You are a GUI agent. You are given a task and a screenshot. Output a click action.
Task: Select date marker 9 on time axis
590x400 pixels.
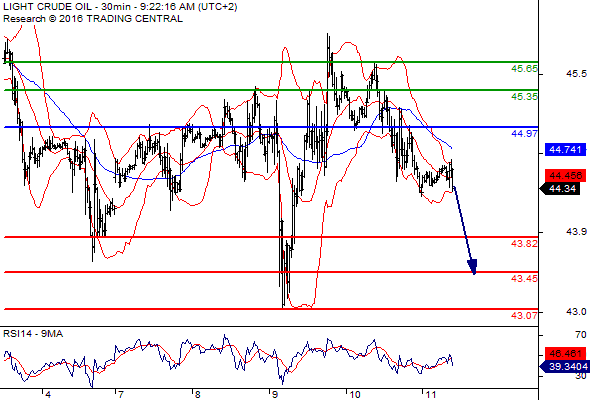pos(274,394)
